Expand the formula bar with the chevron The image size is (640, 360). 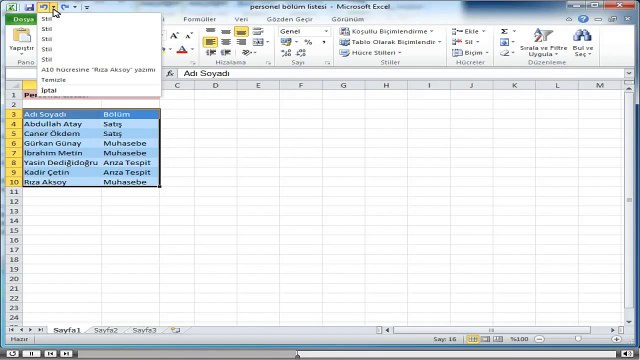(628, 73)
